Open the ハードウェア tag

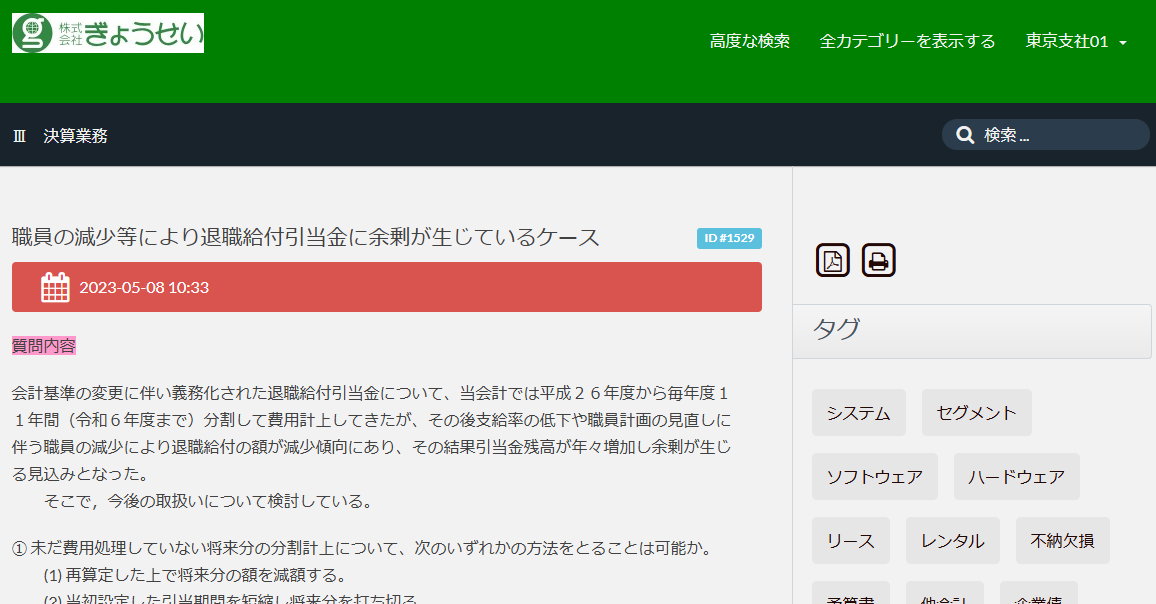coord(1016,477)
